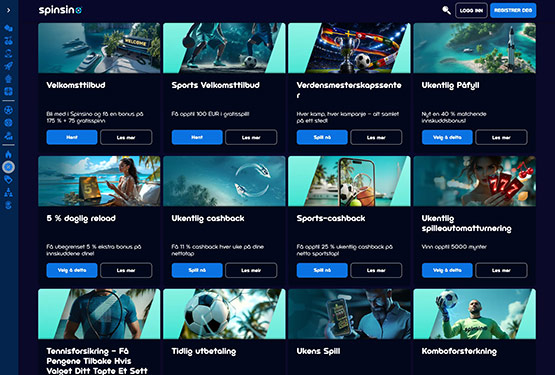Click Spill nå under Sports-cashback
Image resolution: width=555 pixels, height=375 pixels.
point(322,270)
